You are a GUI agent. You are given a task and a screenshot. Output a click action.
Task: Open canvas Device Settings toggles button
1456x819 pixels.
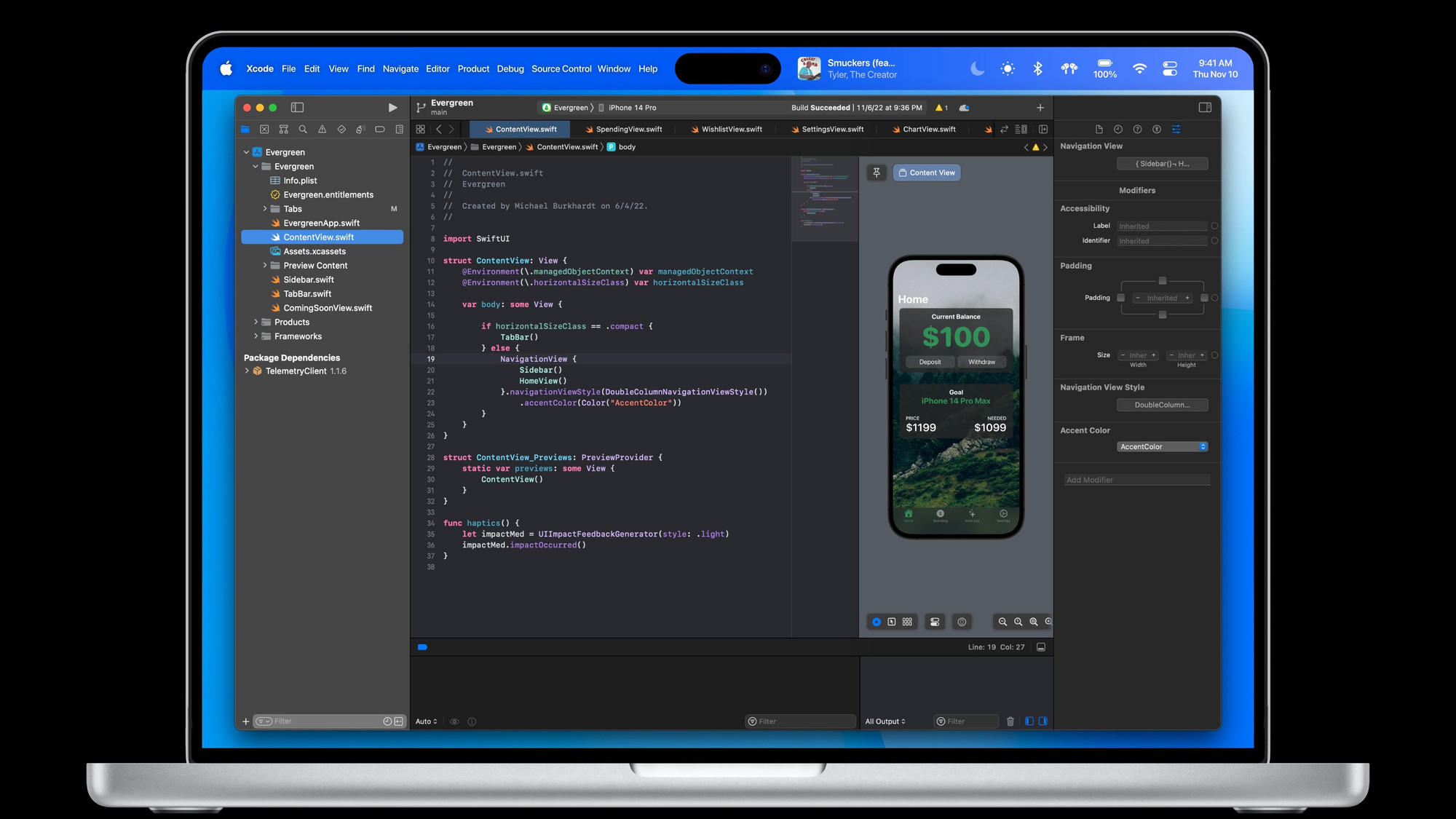pos(935,622)
